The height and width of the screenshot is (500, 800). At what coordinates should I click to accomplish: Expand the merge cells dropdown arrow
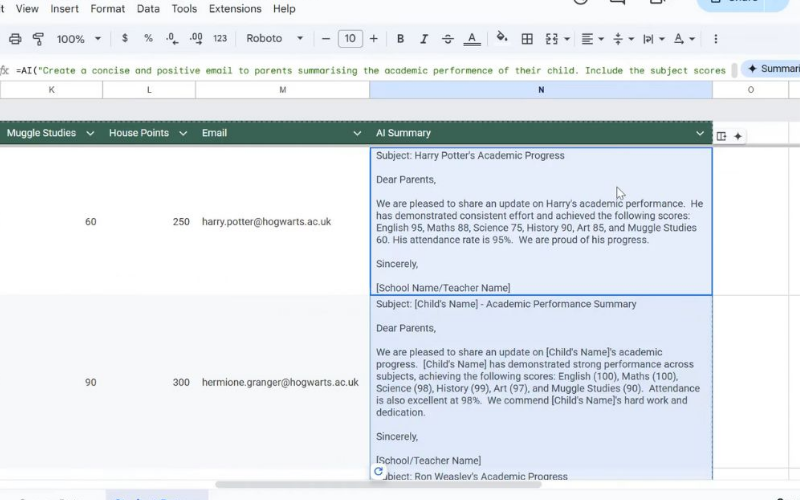pos(567,39)
